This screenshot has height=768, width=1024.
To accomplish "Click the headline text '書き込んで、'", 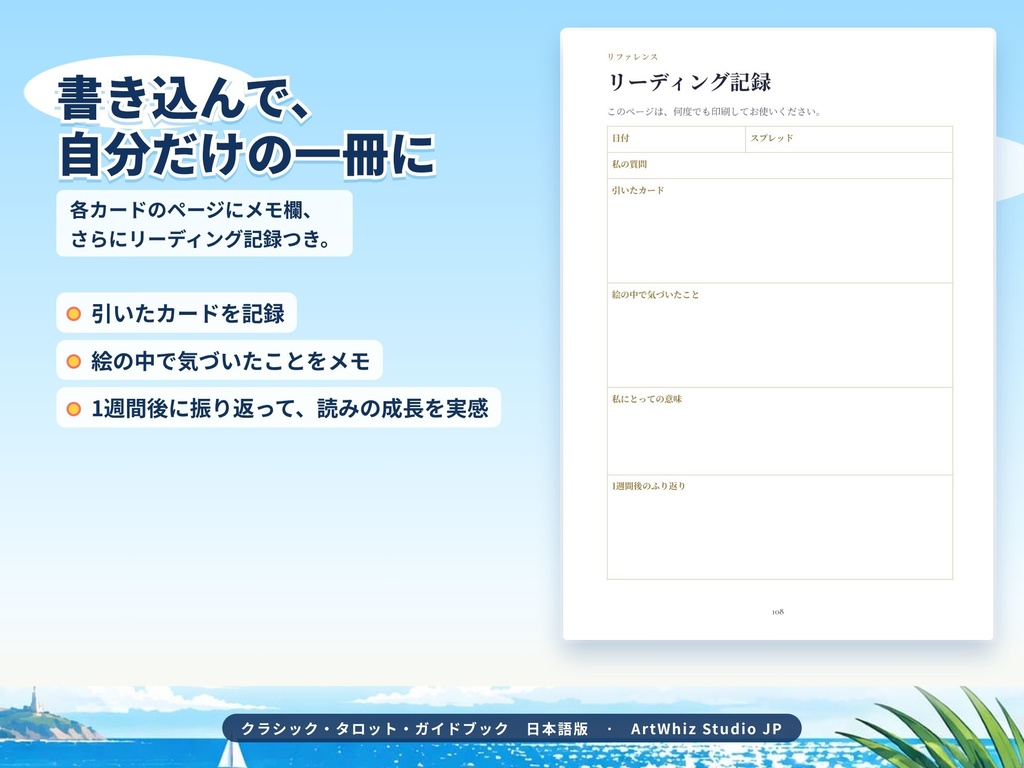I will point(183,99).
